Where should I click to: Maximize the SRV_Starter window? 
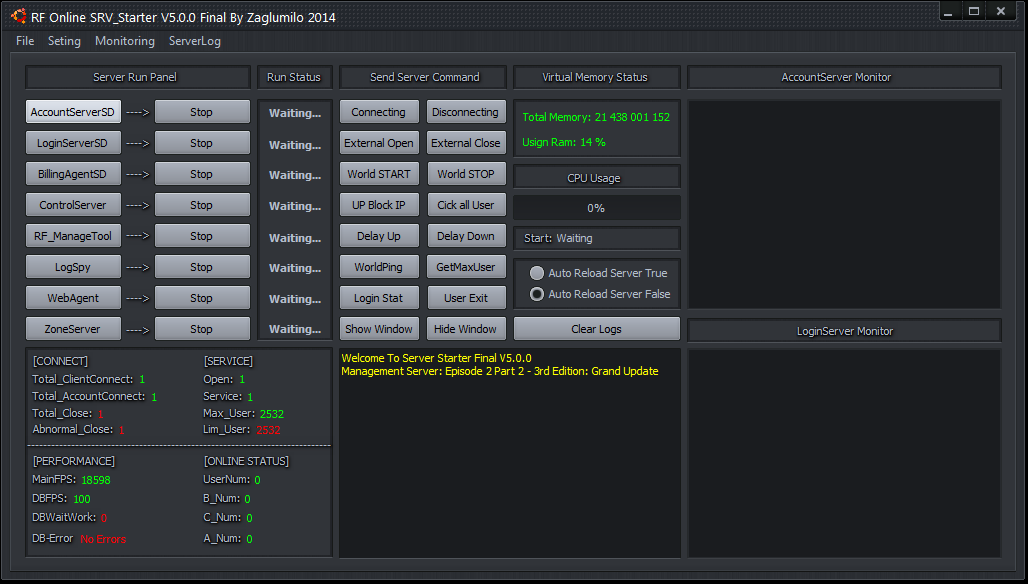(x=974, y=11)
